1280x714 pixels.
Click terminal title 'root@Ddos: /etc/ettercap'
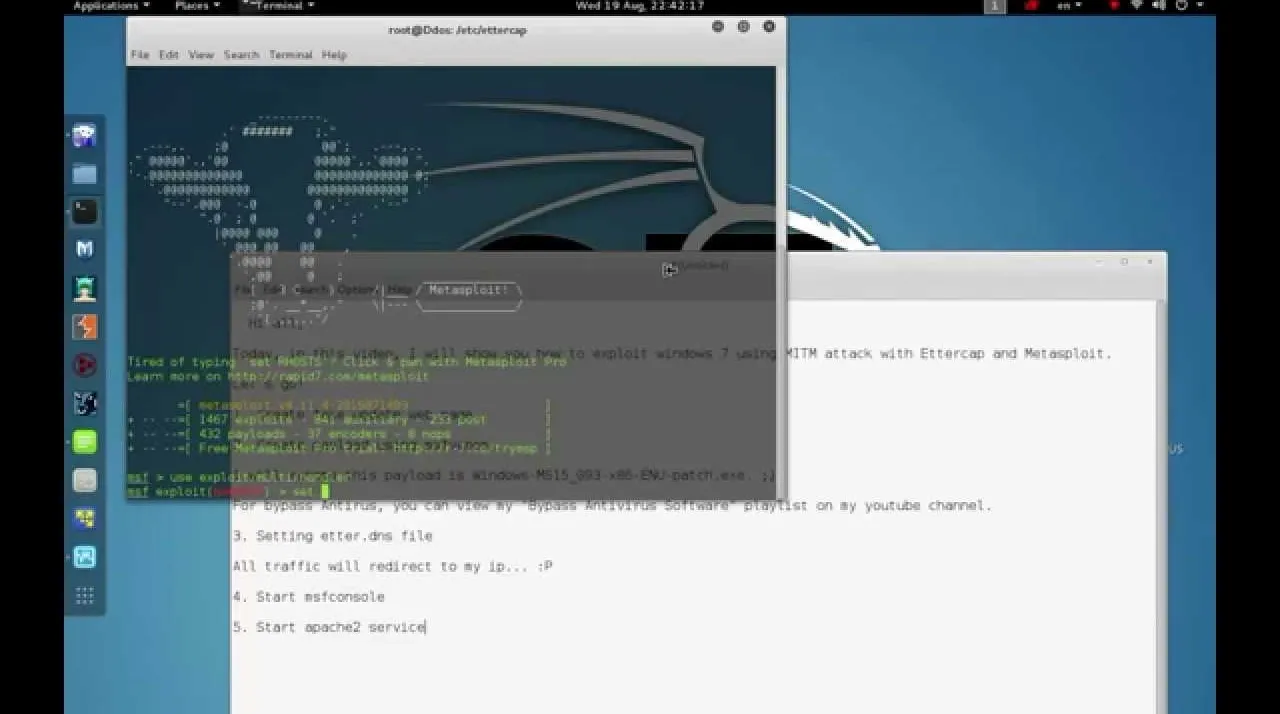457,29
